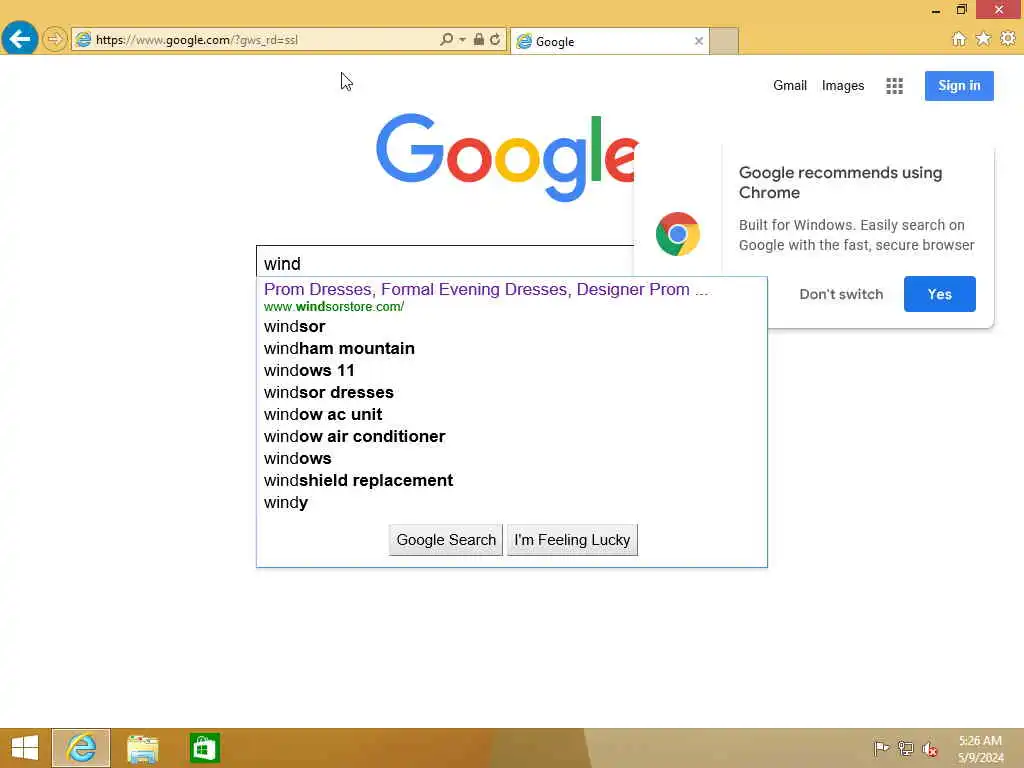
Task: Select the windows 11 suggestion
Action: (512, 370)
